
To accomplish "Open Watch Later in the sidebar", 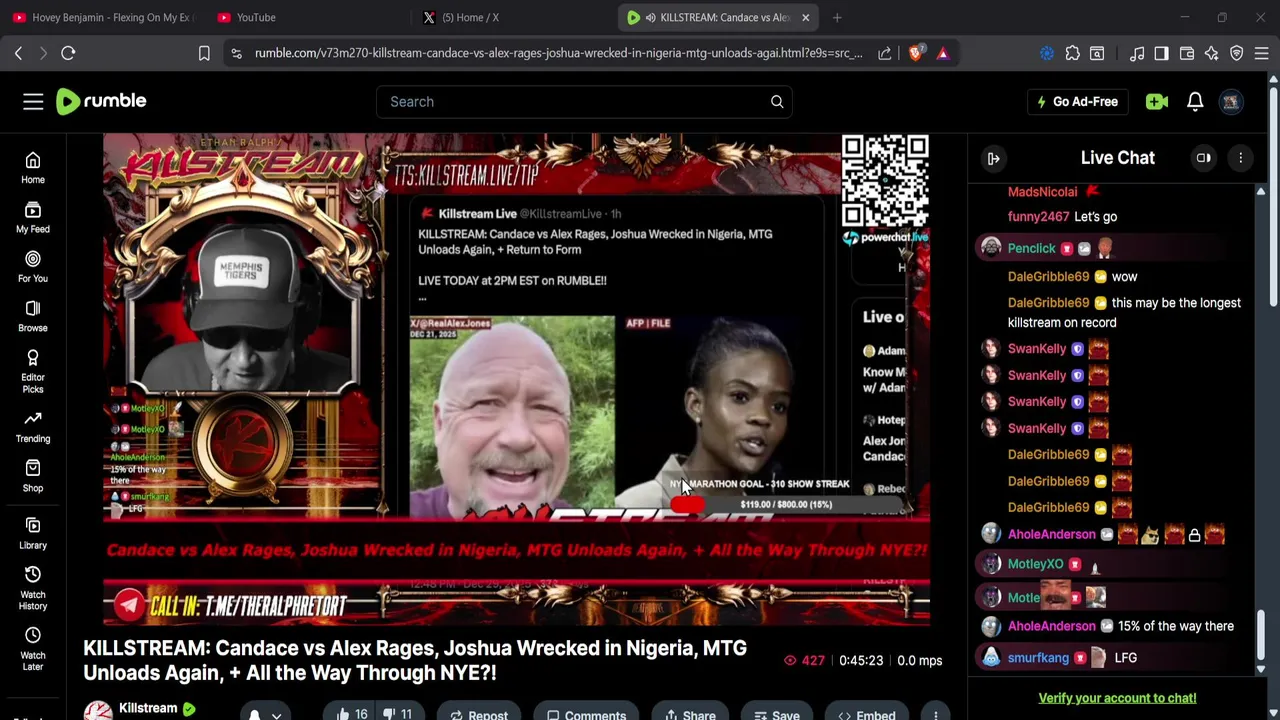I will [x=33, y=649].
